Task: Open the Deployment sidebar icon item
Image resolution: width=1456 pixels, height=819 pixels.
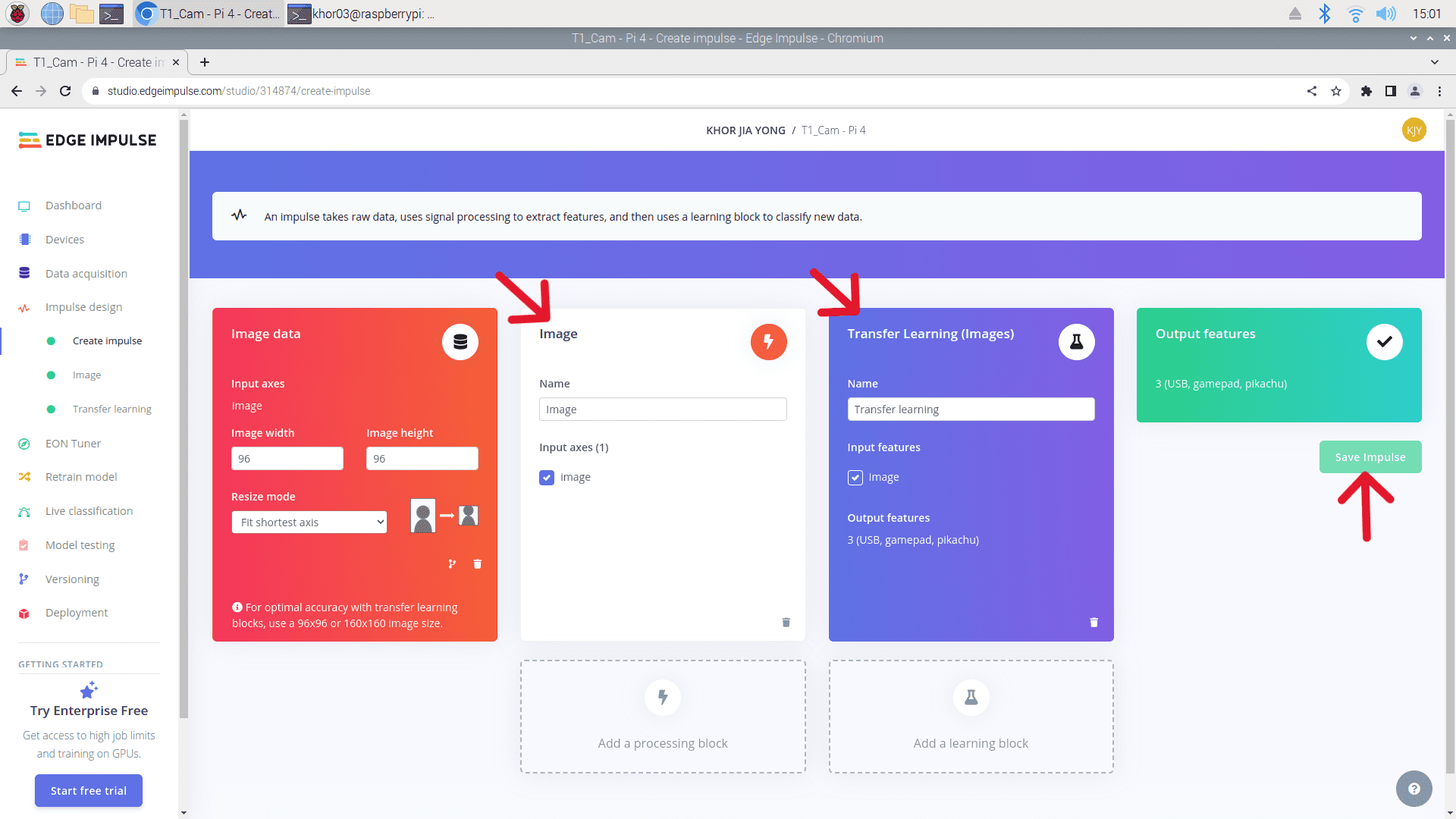Action: coord(24,613)
